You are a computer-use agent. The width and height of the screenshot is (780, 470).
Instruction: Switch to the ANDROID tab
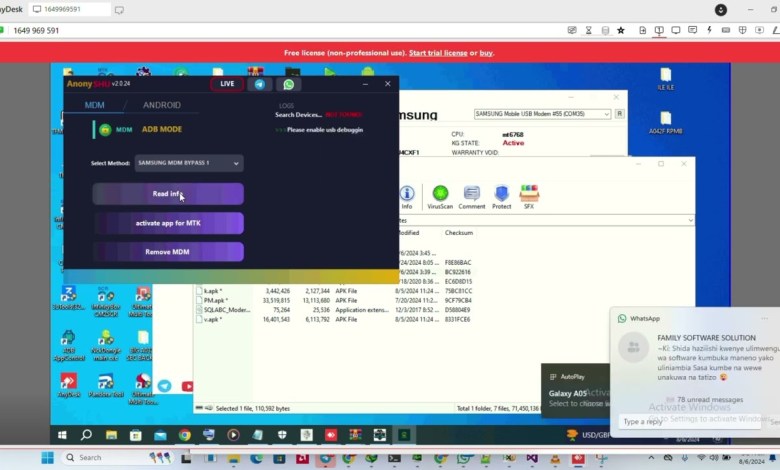161,105
